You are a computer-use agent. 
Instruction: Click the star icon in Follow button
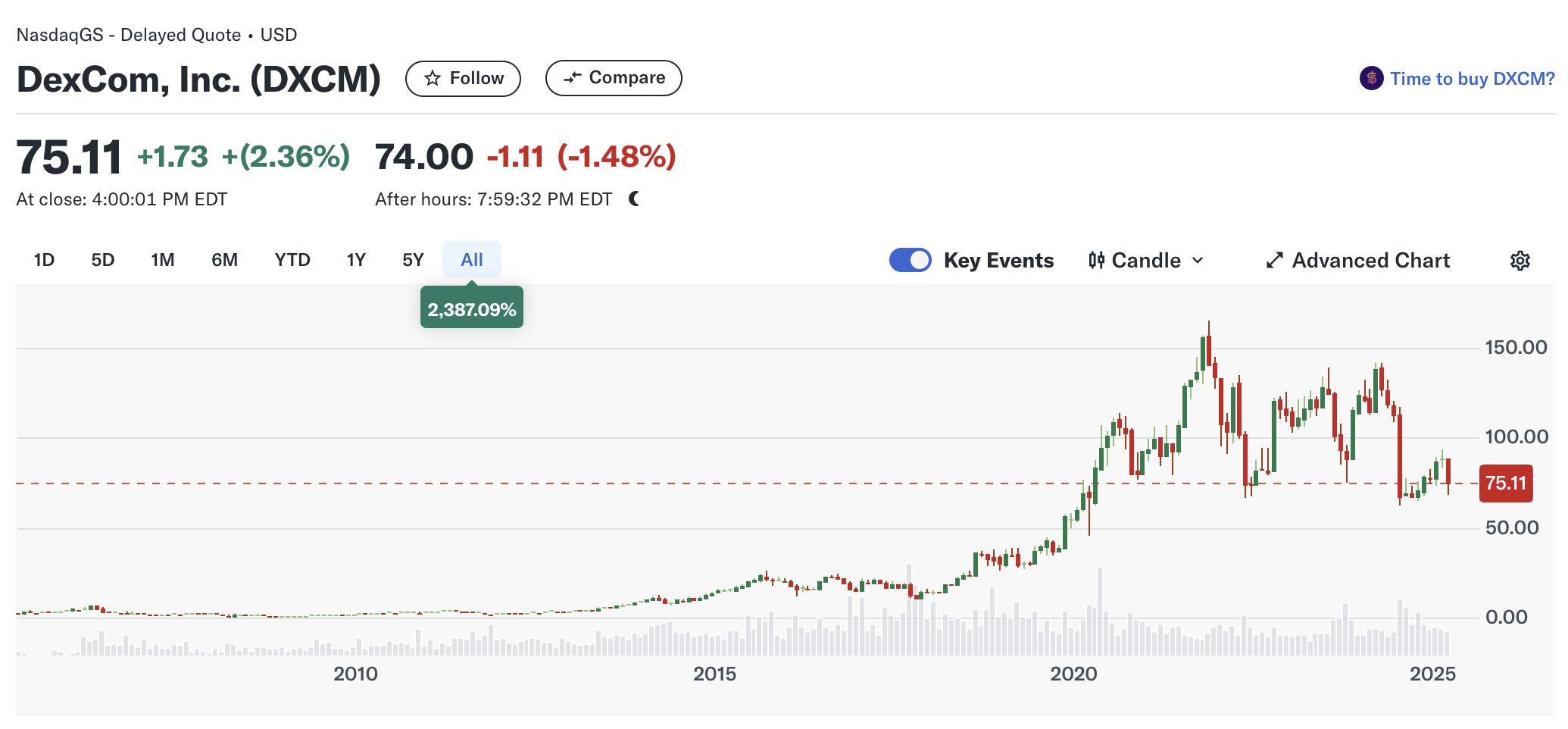point(433,79)
